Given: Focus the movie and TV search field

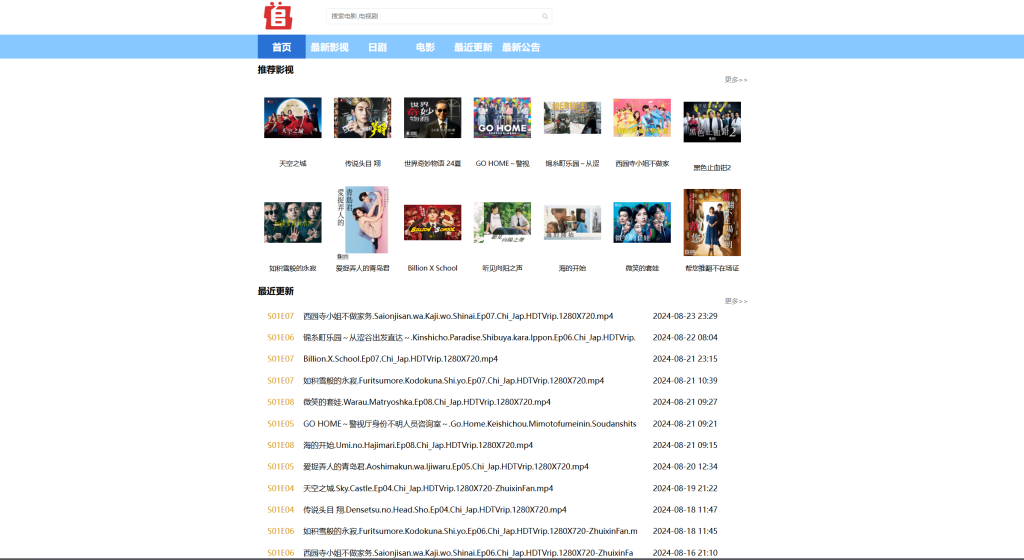Looking at the screenshot, I should point(439,16).
